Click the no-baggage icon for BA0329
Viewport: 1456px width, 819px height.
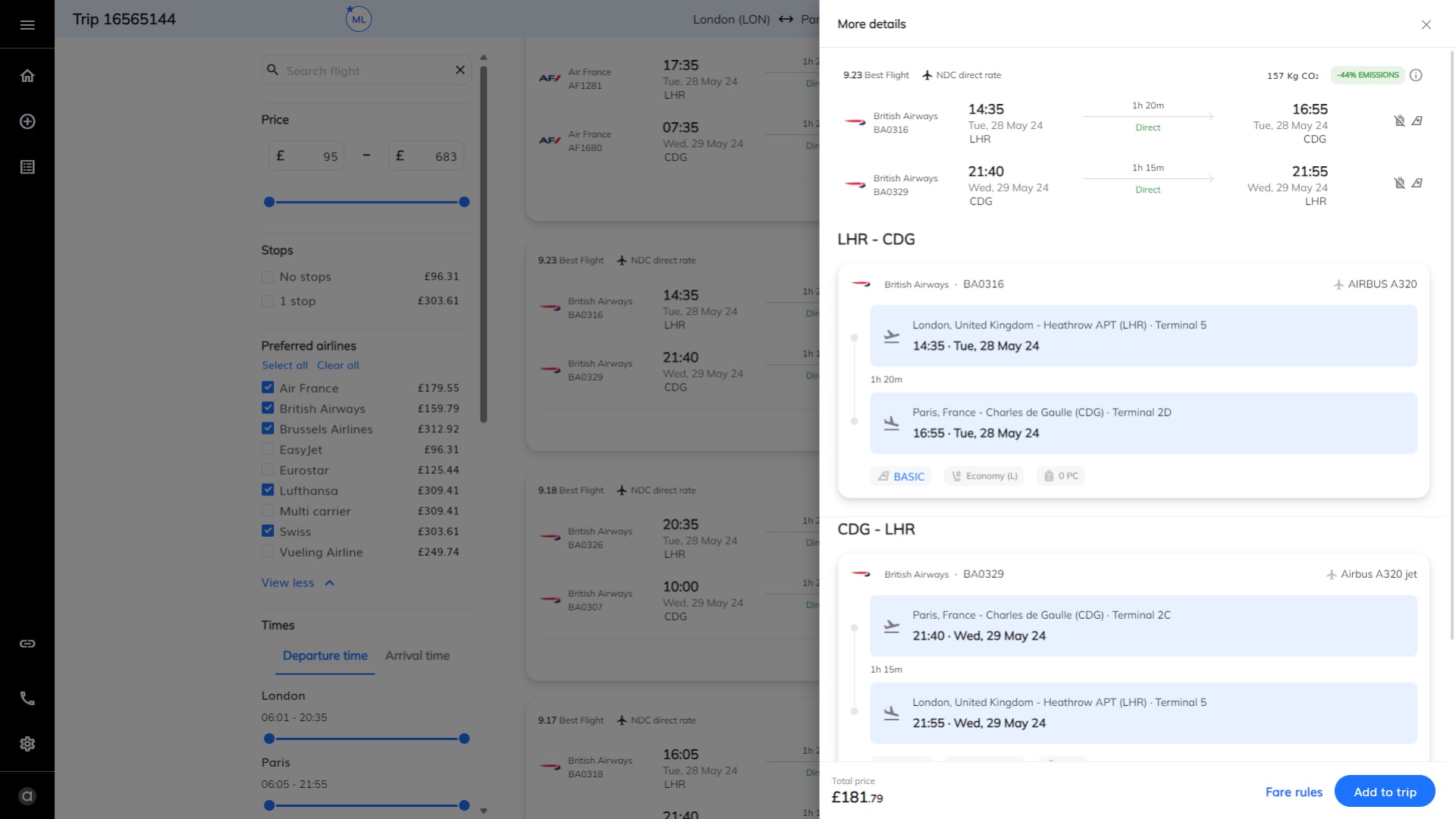(1400, 183)
